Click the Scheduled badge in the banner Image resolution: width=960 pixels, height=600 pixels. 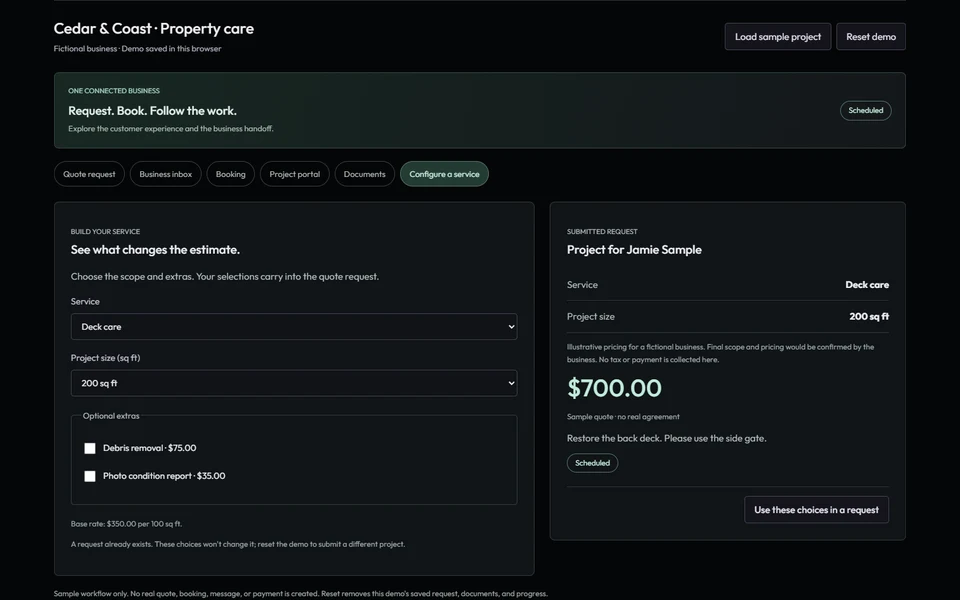pos(865,110)
